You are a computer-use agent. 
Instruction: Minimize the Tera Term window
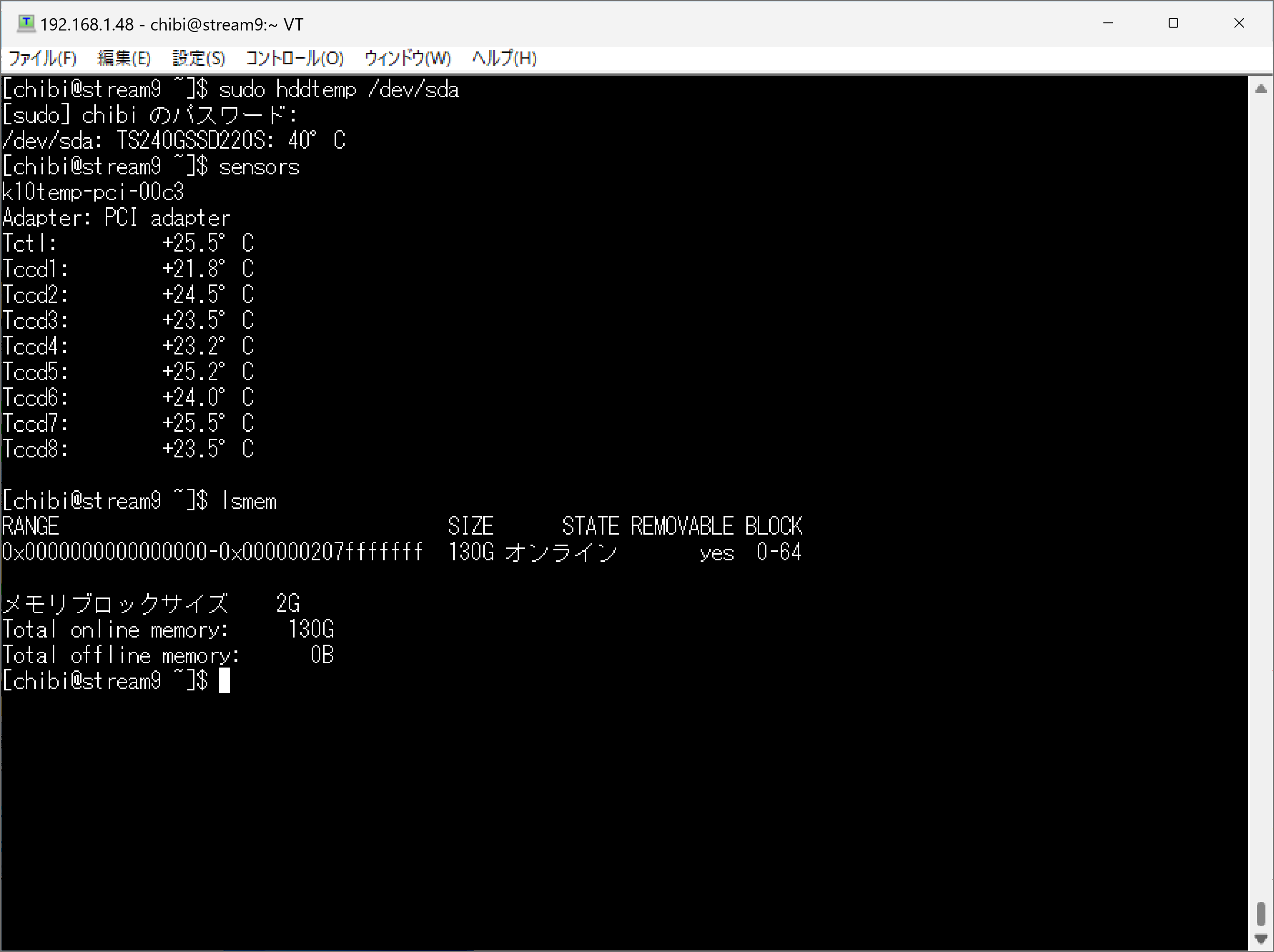pos(1108,24)
